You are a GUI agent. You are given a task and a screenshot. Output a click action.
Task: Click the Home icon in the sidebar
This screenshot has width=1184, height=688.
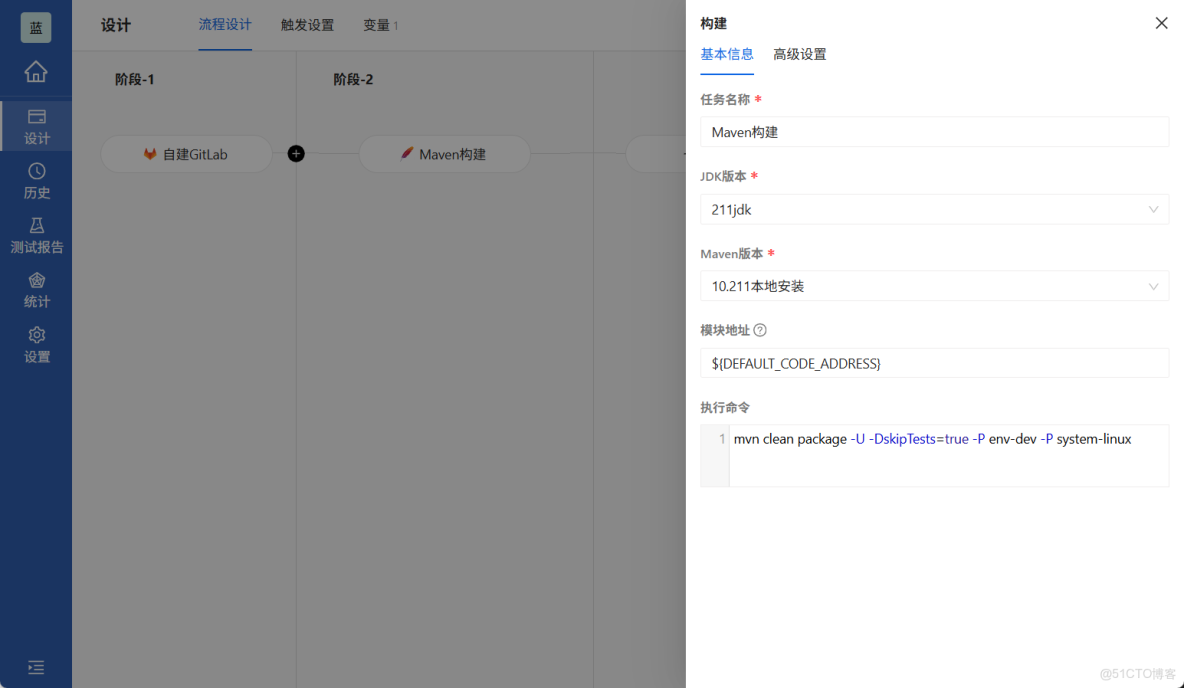point(36,72)
